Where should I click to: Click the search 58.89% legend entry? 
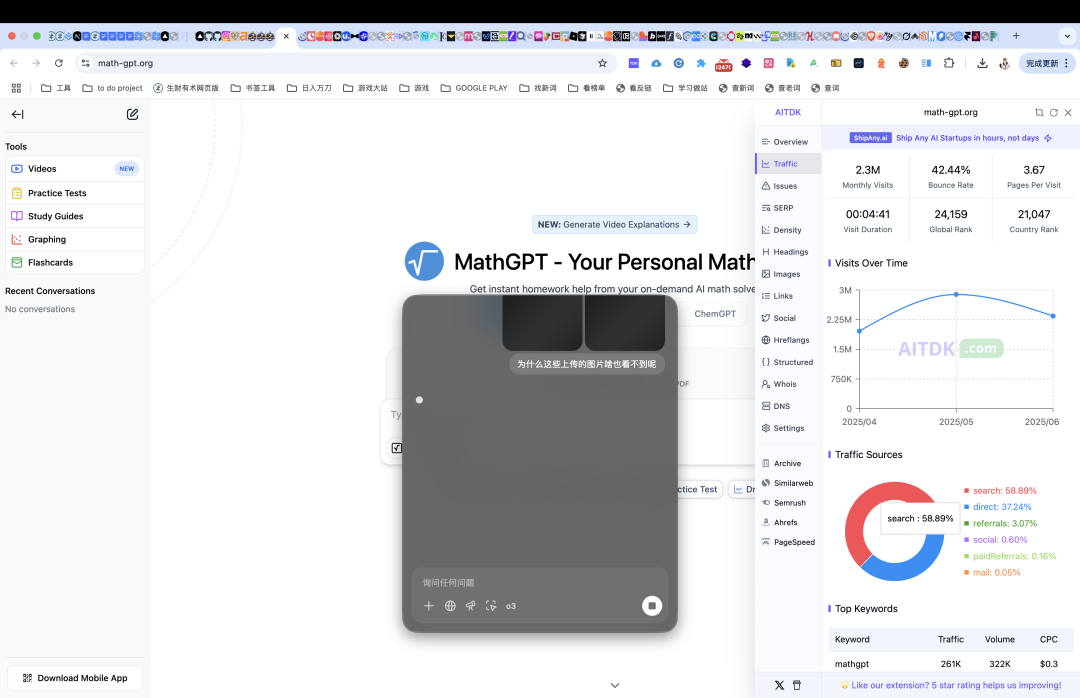1000,491
